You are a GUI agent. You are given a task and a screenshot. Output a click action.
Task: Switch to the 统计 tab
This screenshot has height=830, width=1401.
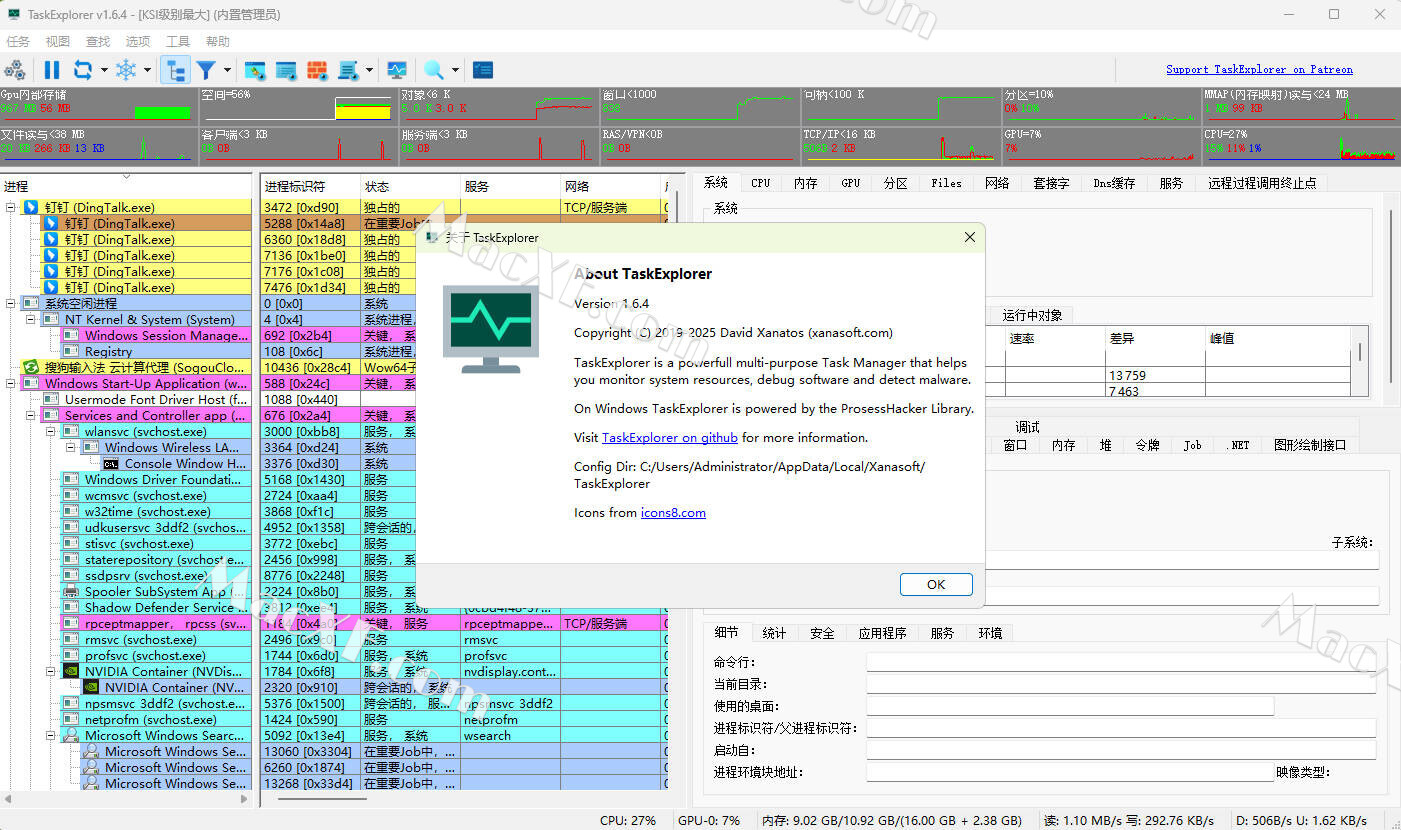[774, 633]
